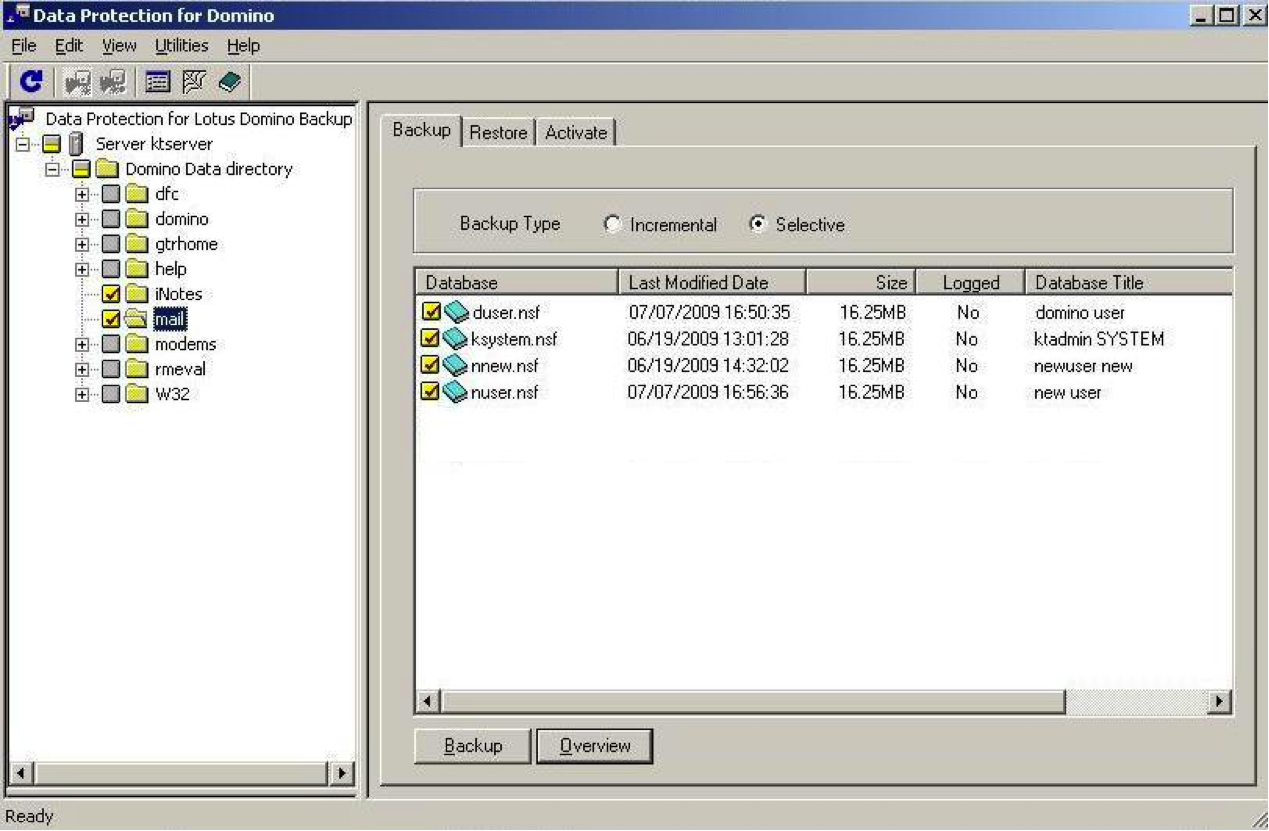1269x831 pixels.
Task: Click the help folder icon
Action: (x=137, y=269)
